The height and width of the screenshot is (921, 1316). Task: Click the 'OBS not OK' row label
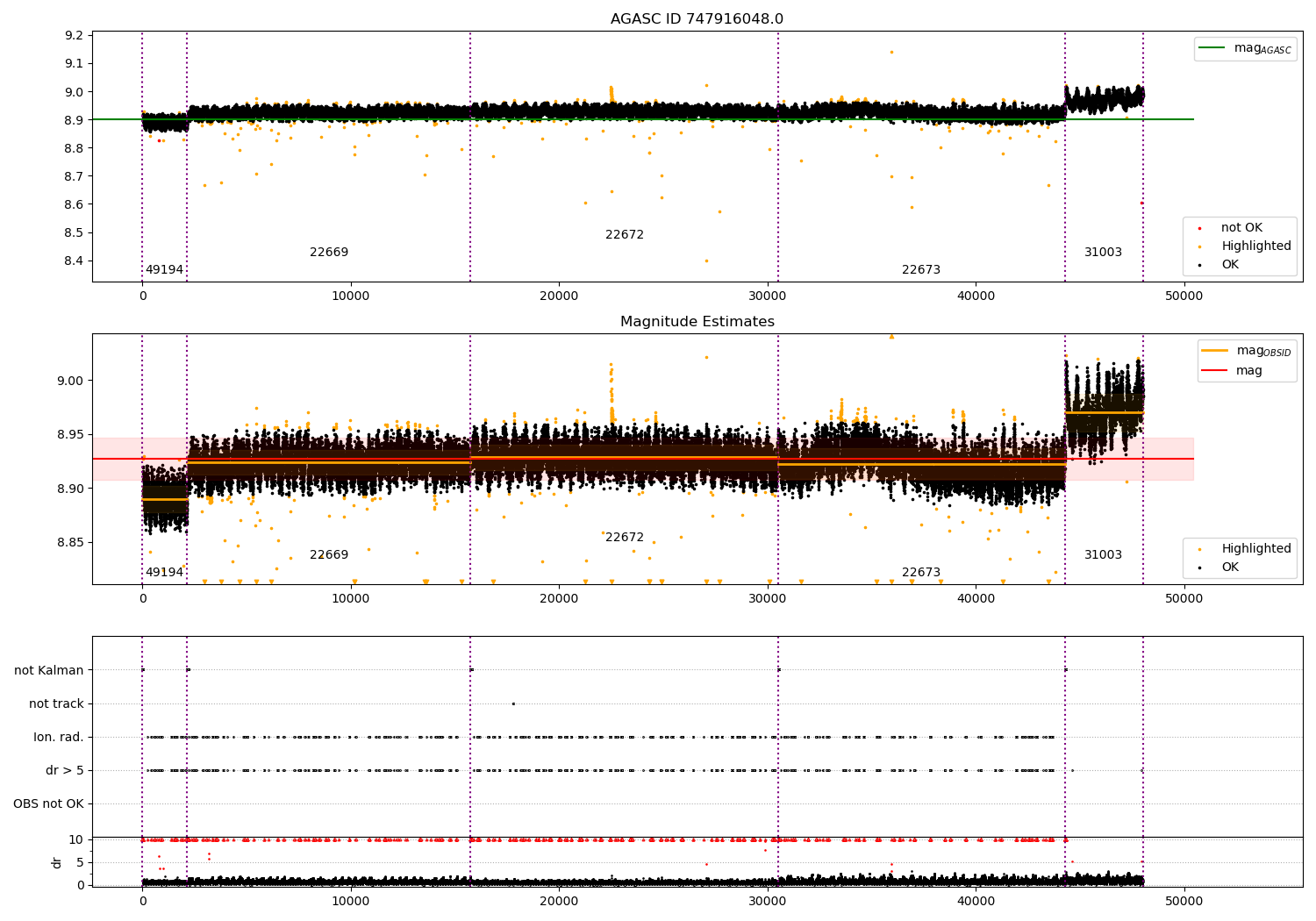(x=48, y=804)
